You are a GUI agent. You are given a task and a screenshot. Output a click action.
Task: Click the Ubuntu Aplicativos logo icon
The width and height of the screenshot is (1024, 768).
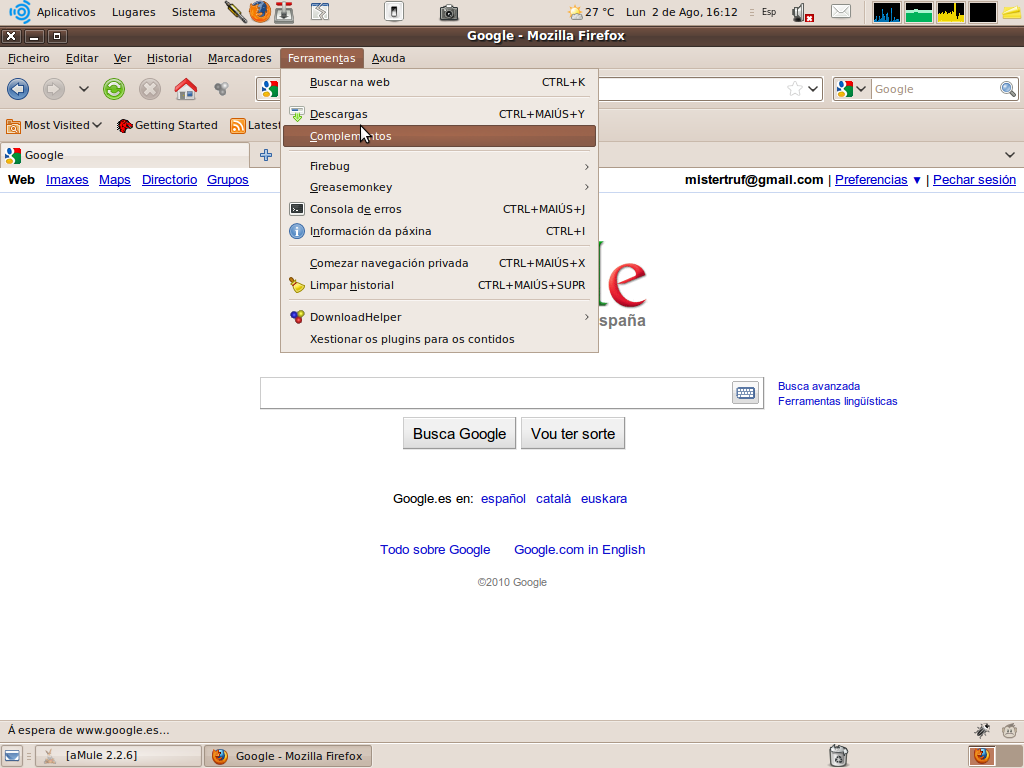tap(20, 12)
